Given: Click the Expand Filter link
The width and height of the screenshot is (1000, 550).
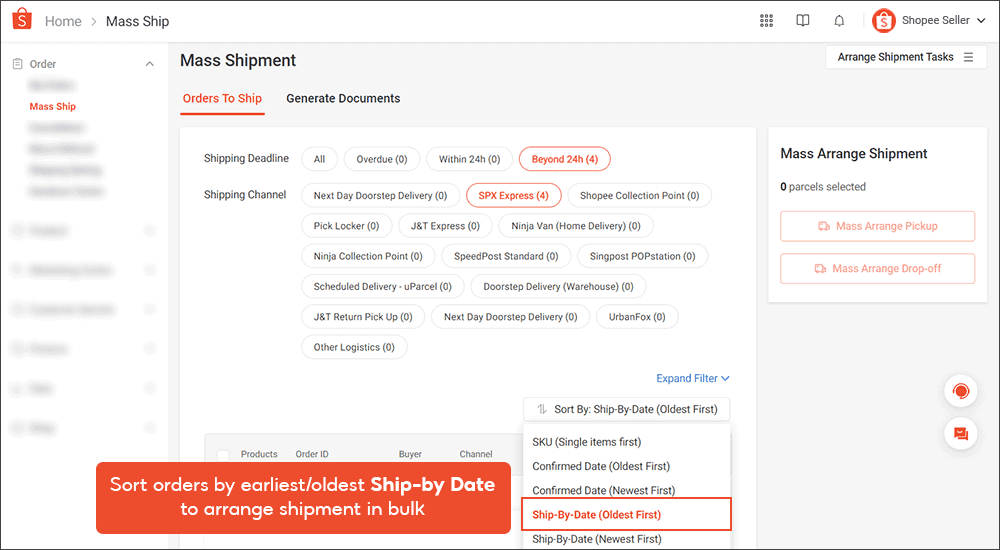Looking at the screenshot, I should click(693, 378).
